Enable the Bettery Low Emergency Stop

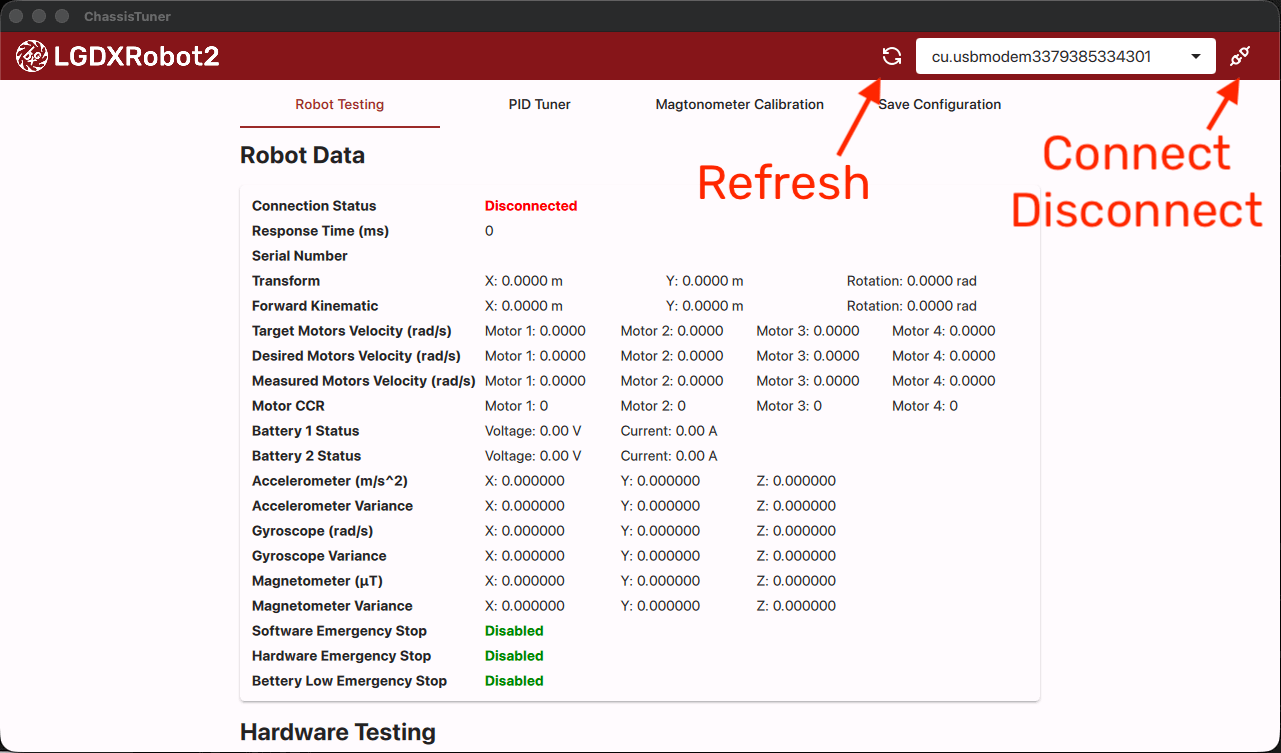(514, 680)
